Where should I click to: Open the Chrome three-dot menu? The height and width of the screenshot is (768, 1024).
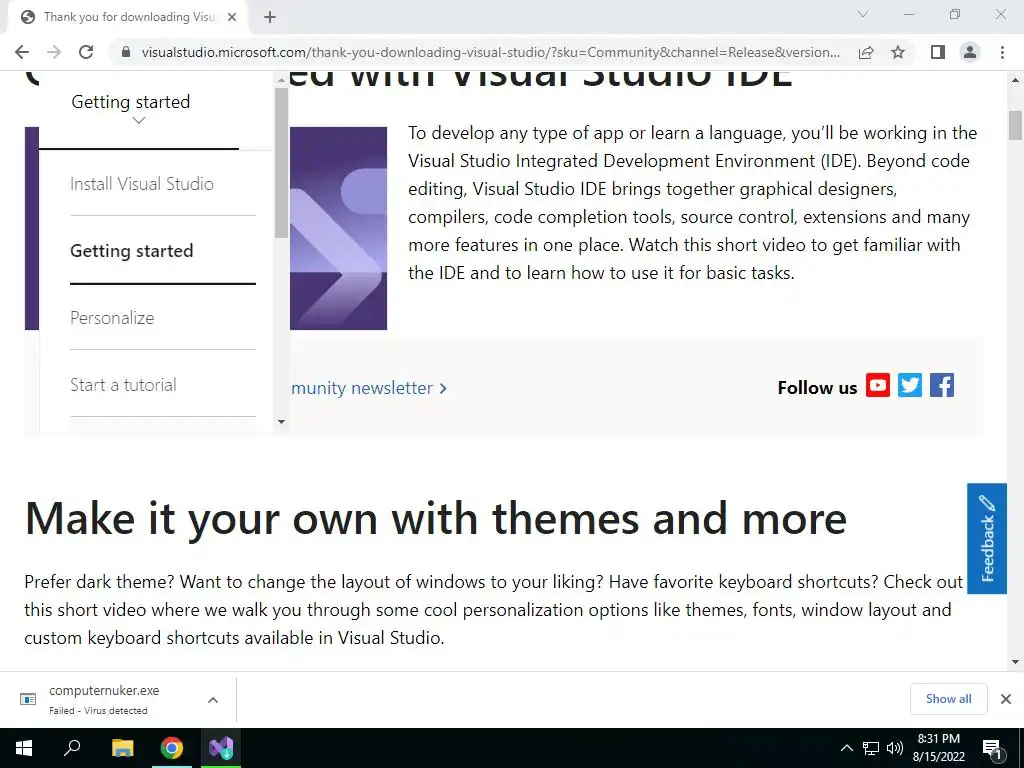[x=1002, y=52]
